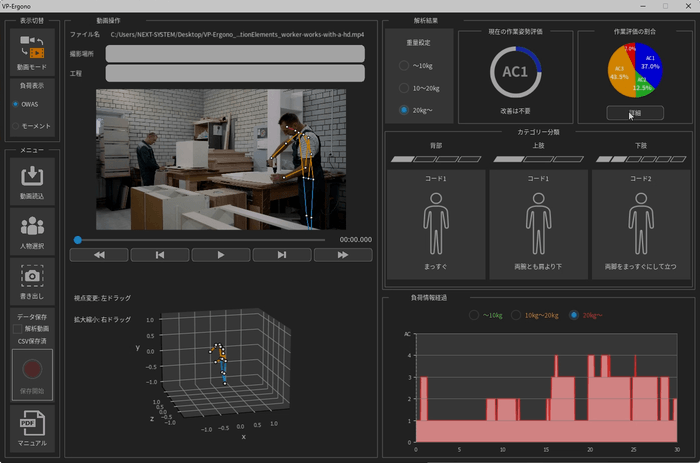
Task: Click the fast-forward double-arrow button
Action: [x=343, y=255]
